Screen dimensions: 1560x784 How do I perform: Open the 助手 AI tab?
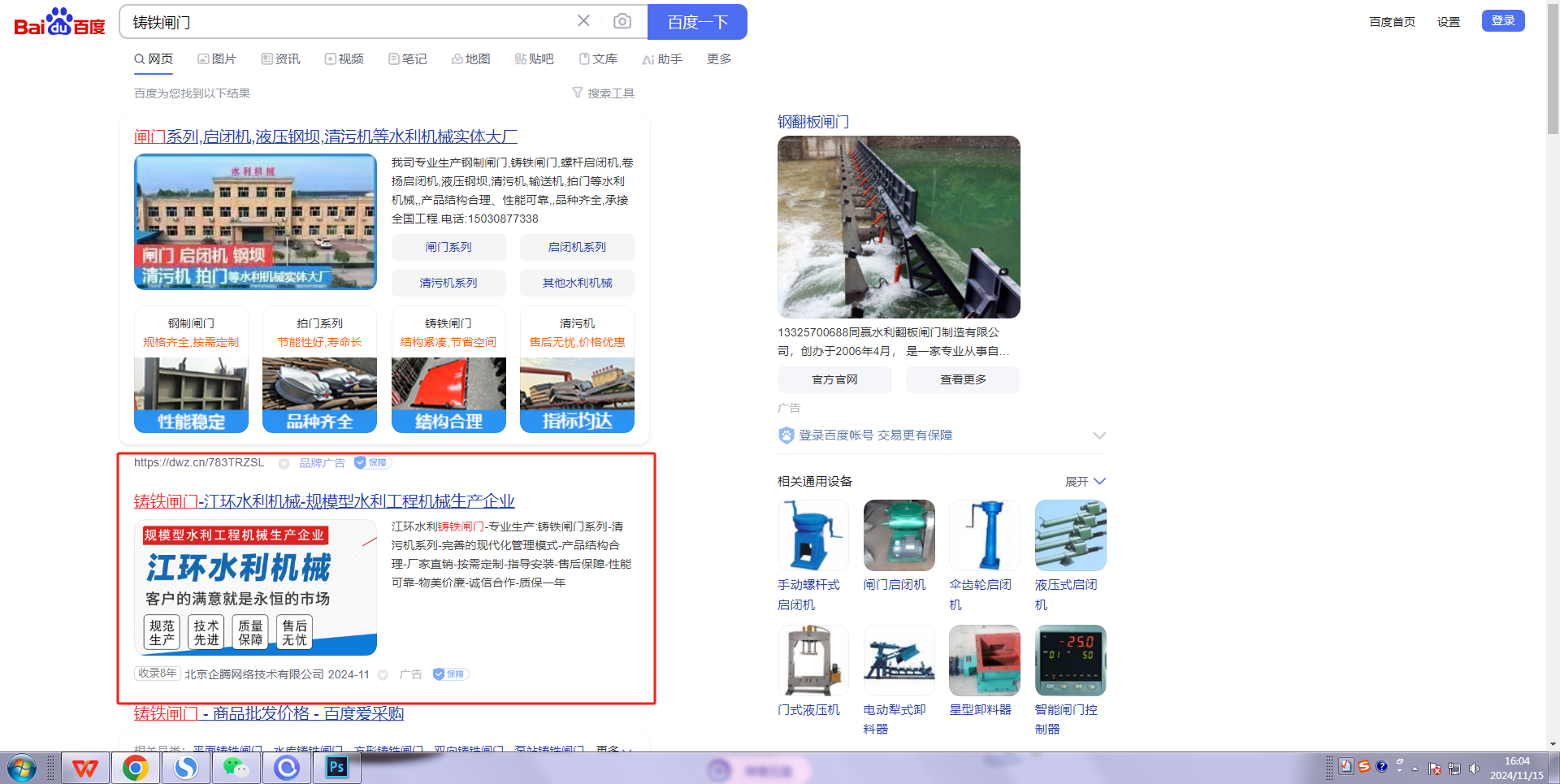click(662, 59)
